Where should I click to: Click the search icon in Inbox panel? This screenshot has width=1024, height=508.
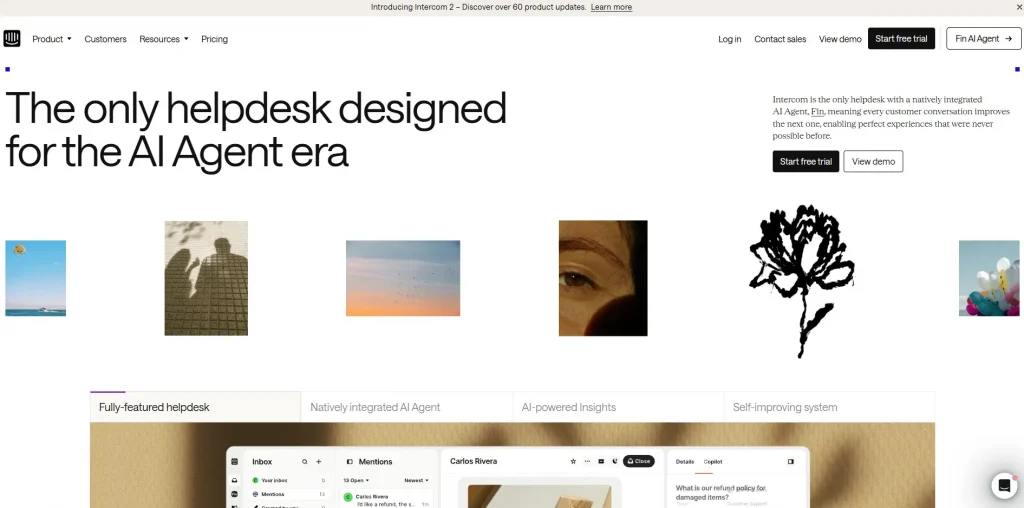click(304, 462)
